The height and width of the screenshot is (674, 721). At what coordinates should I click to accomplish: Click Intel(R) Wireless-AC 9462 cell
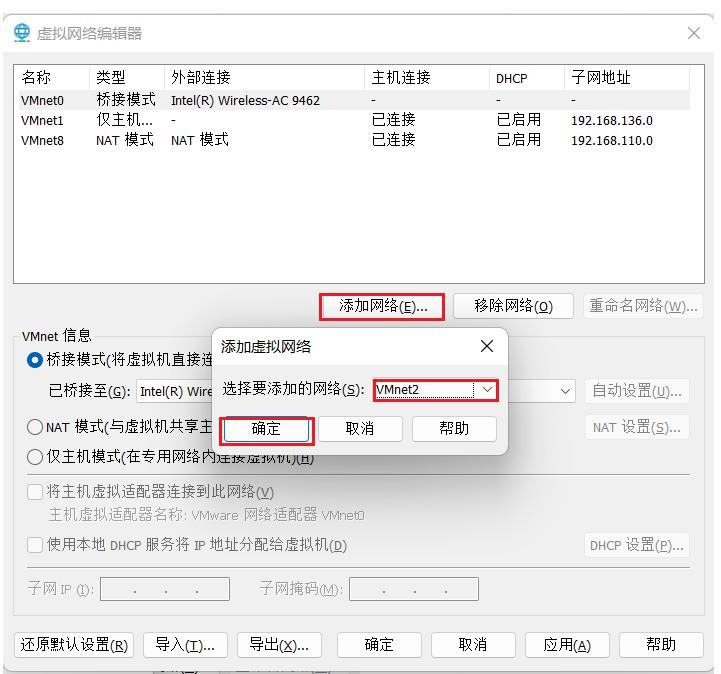click(x=245, y=101)
